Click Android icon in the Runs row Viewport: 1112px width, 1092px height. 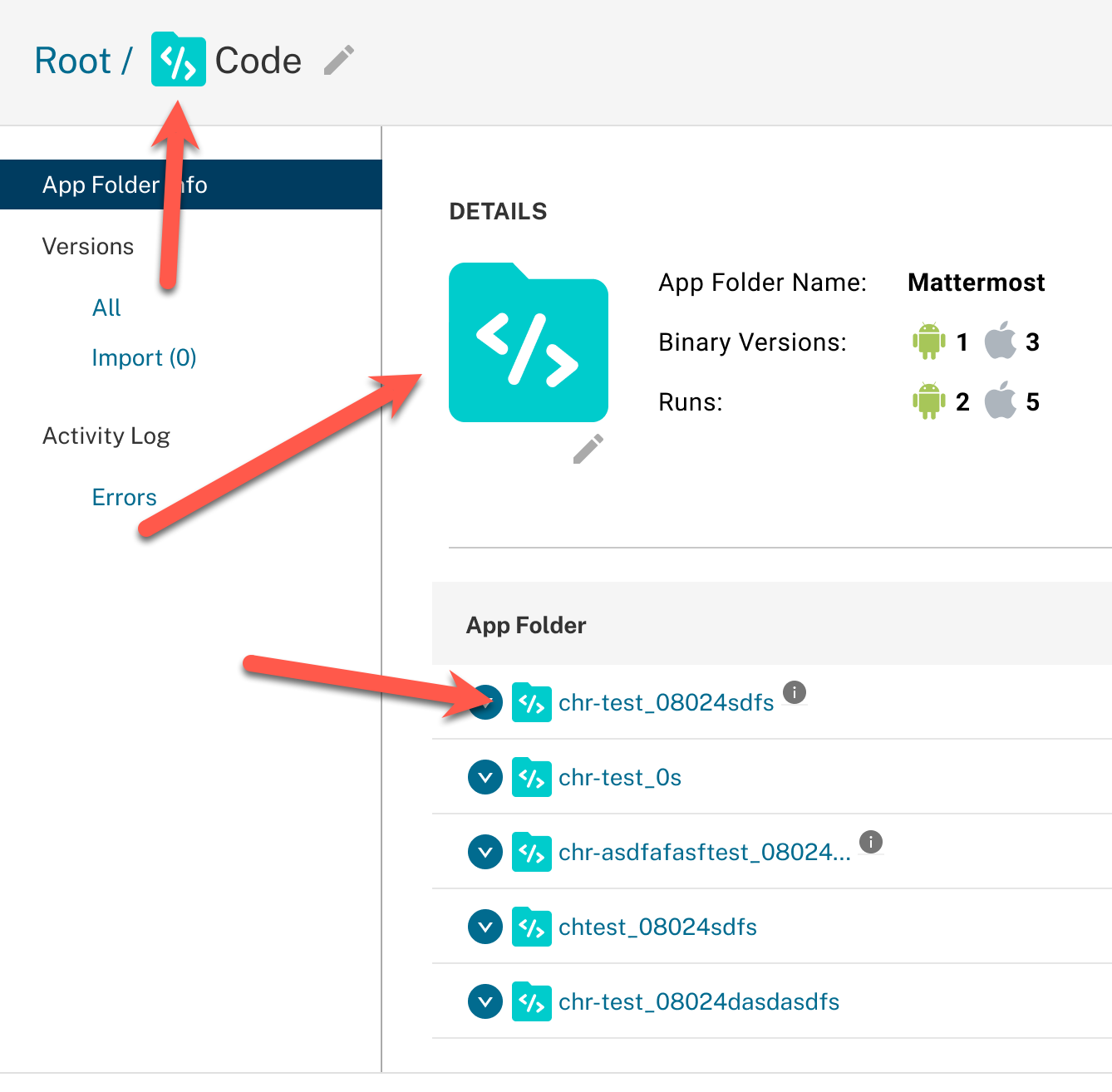tap(929, 401)
